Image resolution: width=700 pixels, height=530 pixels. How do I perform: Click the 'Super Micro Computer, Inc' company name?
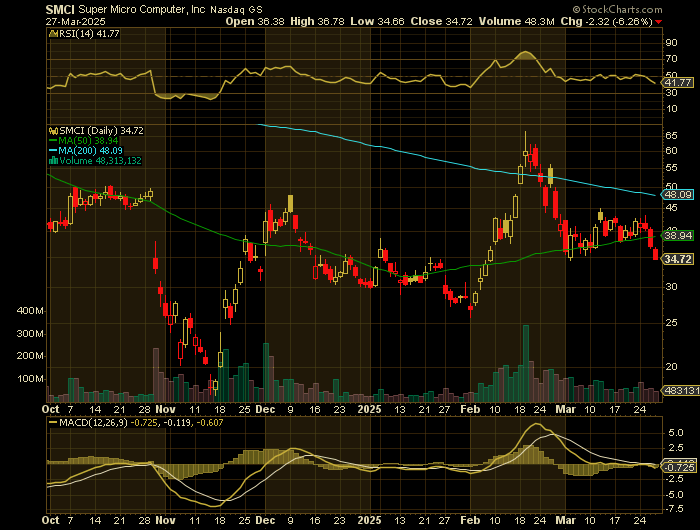[142, 9]
